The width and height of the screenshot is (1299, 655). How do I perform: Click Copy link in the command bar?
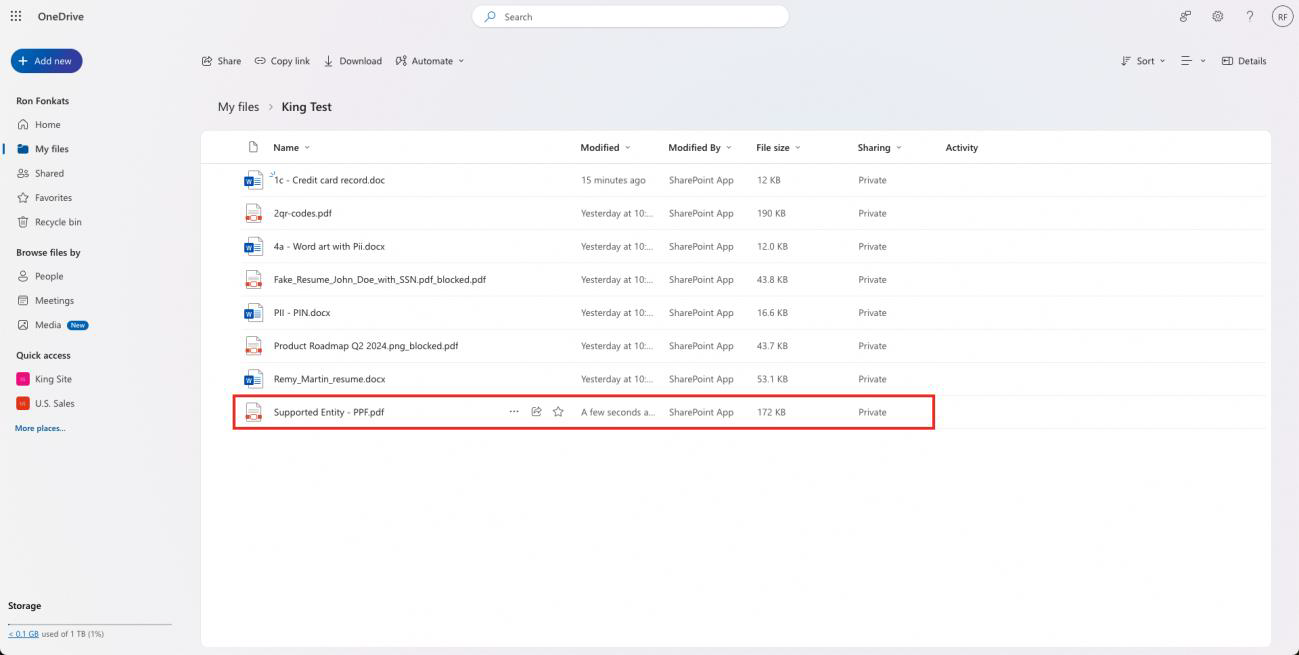[282, 61]
